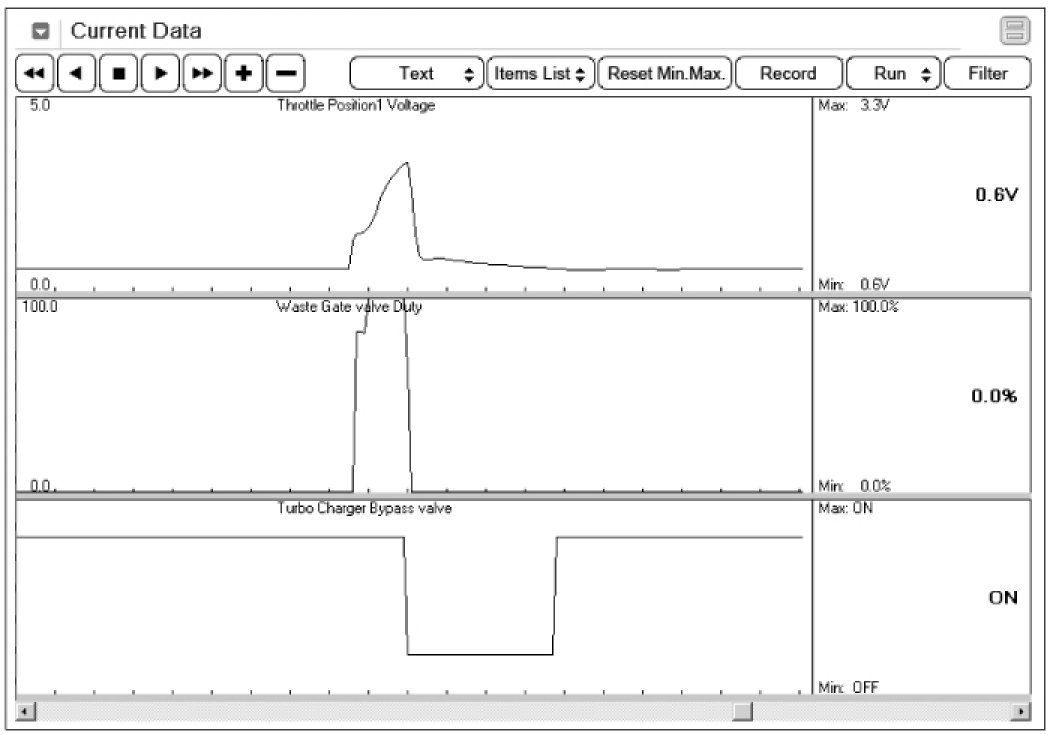Click the Record button
The width and height of the screenshot is (1050, 735).
tap(787, 74)
